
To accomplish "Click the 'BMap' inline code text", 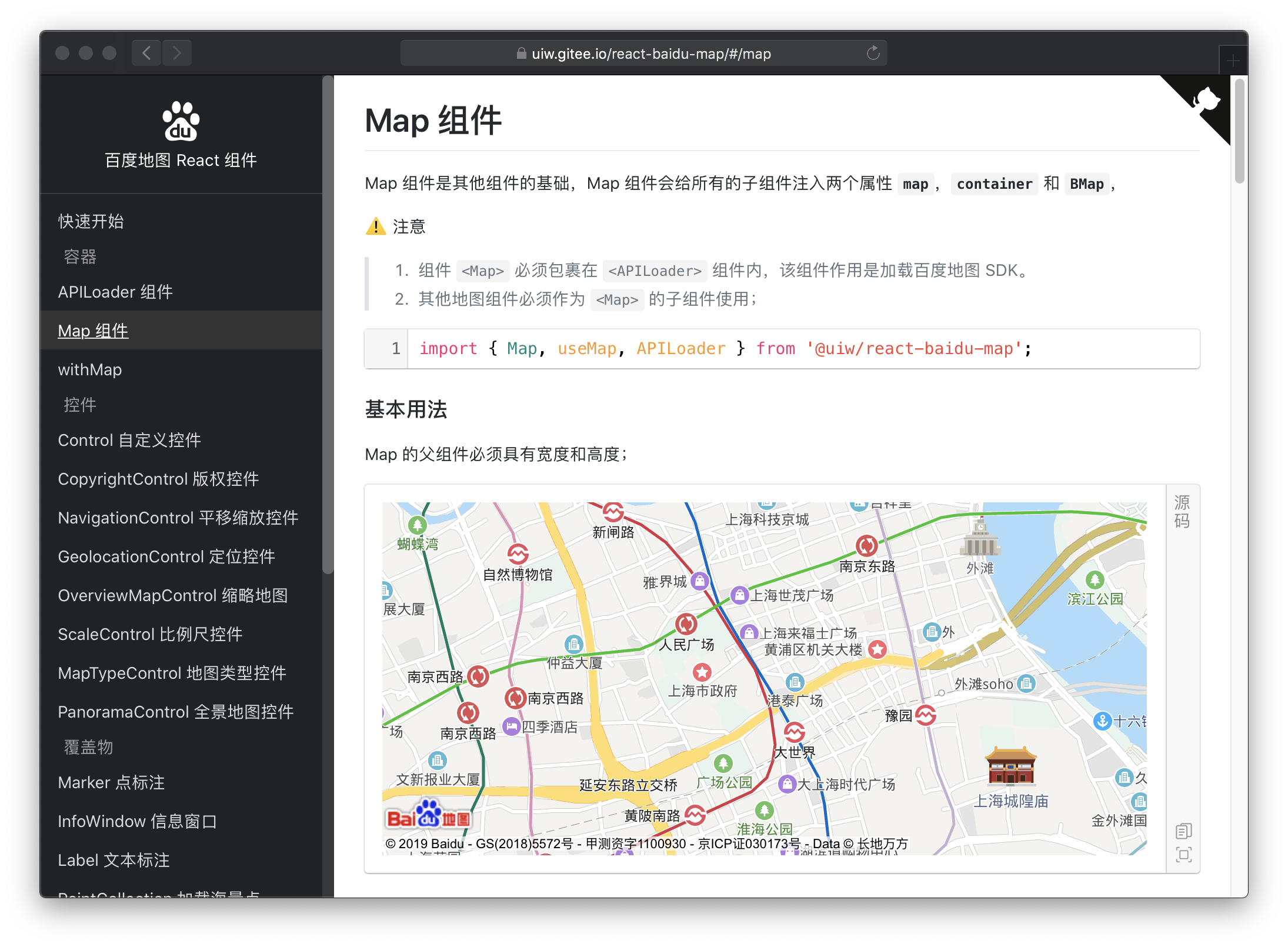I will point(1086,184).
